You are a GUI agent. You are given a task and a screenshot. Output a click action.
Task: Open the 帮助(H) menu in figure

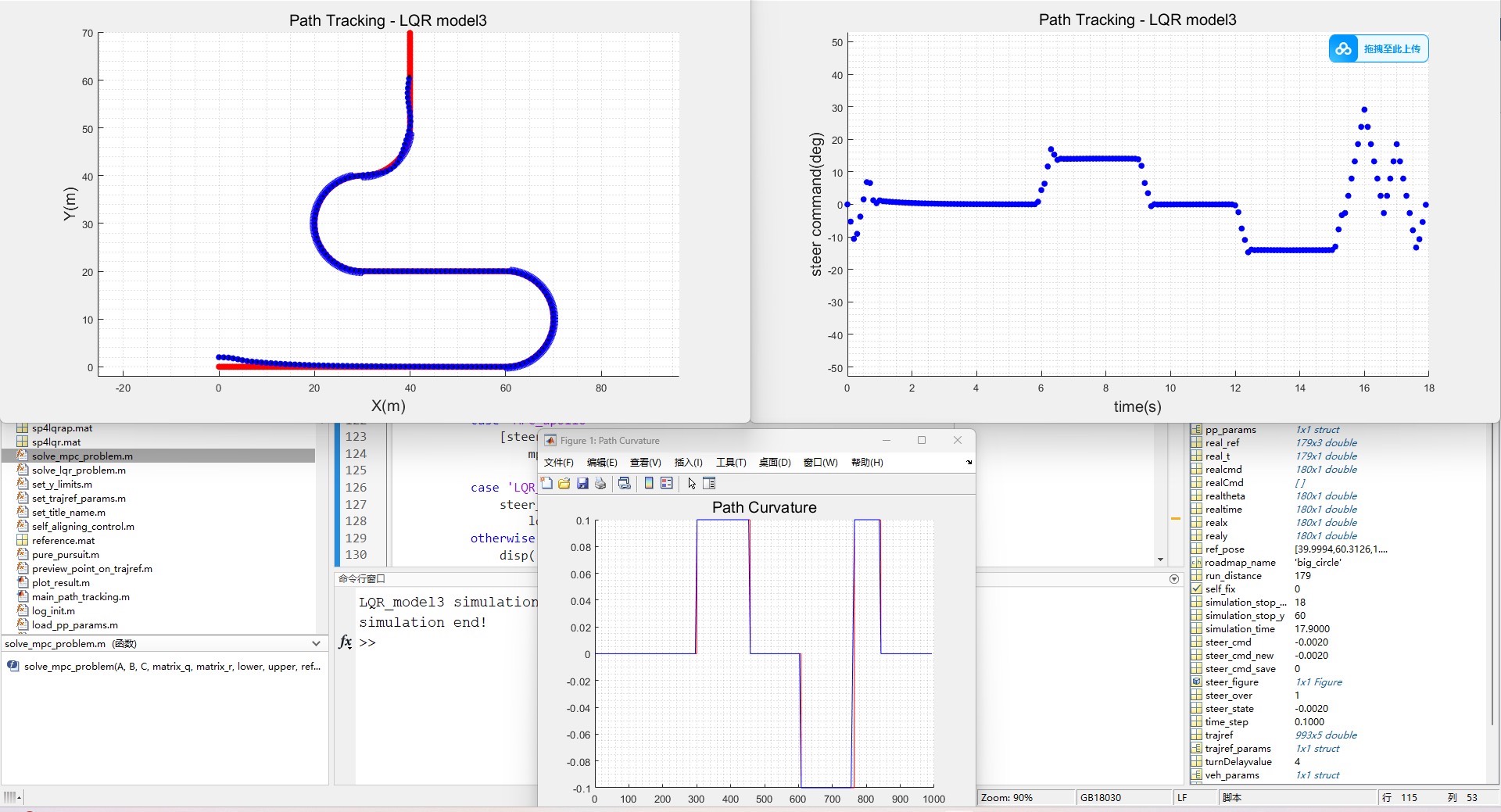867,463
